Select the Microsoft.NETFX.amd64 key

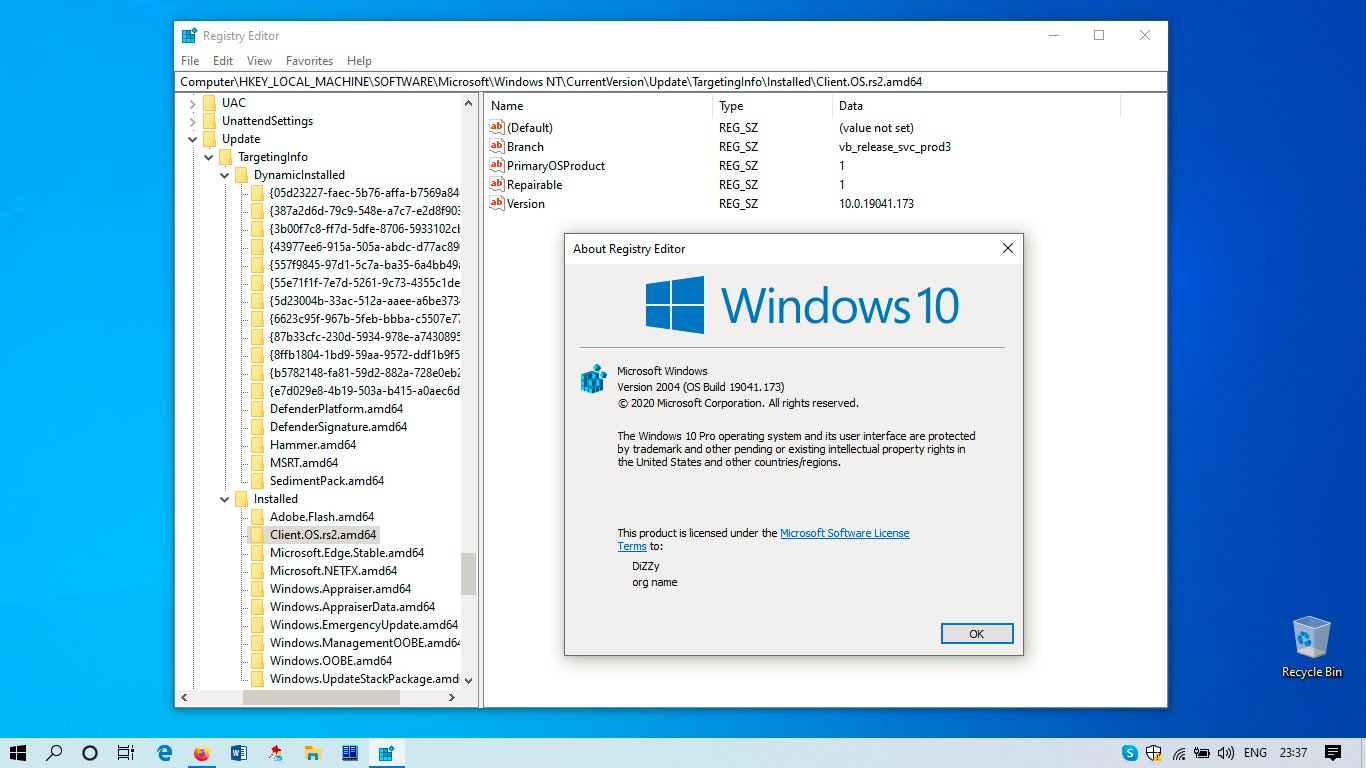coord(333,571)
